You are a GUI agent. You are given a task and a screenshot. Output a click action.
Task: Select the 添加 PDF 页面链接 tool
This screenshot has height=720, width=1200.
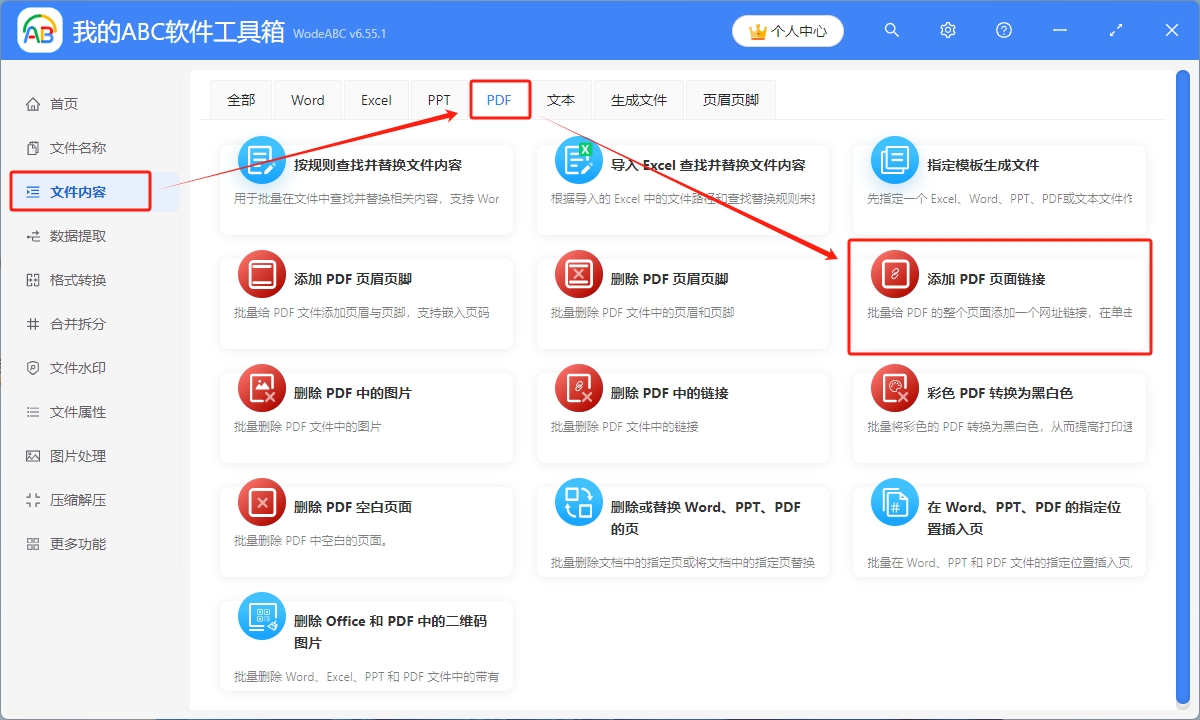pos(999,297)
